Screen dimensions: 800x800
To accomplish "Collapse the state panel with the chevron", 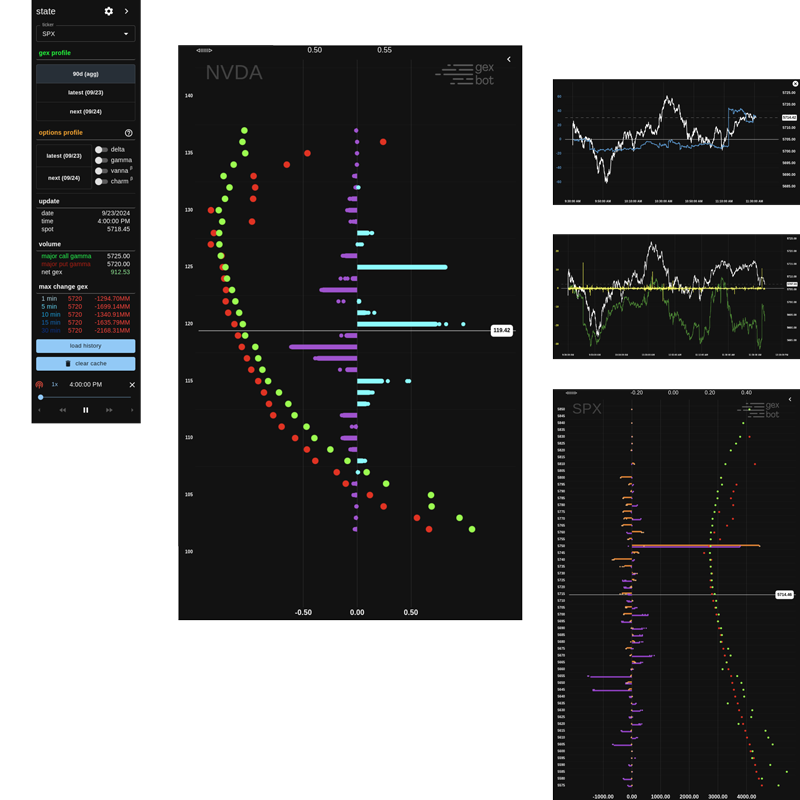I will pyautogui.click(x=127, y=11).
